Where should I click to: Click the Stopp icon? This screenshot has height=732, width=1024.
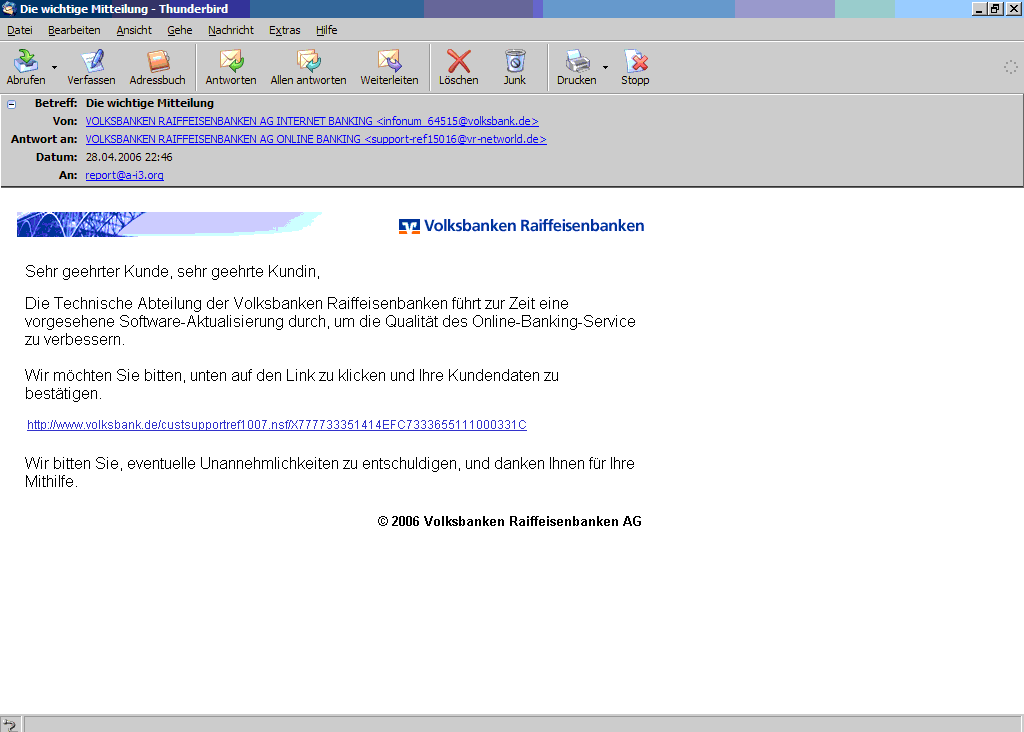(635, 61)
